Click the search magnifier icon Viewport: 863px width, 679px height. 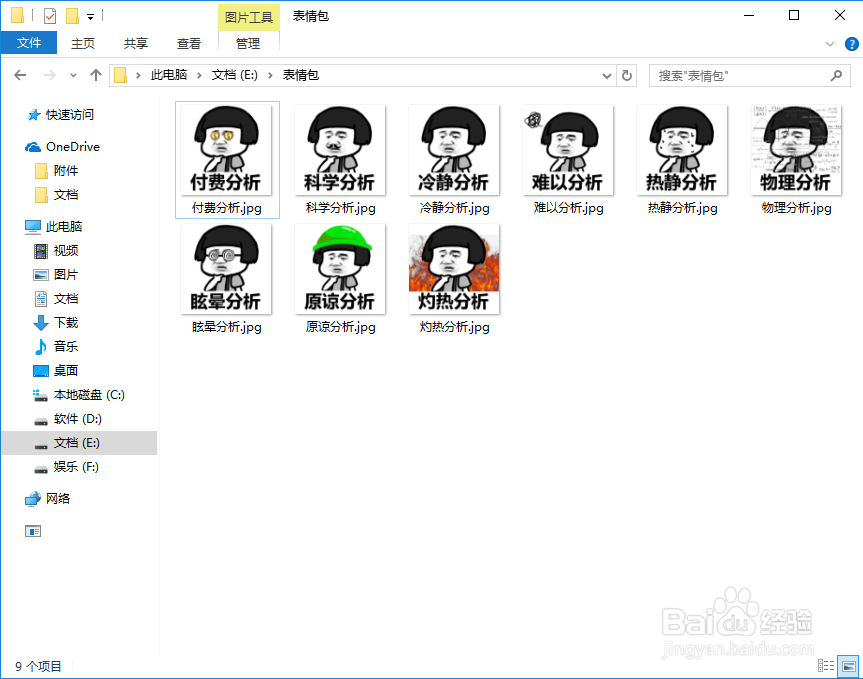(837, 75)
